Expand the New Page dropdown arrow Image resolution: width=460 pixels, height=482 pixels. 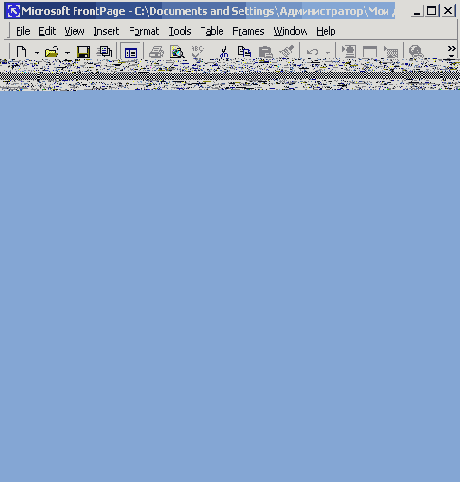[37, 53]
